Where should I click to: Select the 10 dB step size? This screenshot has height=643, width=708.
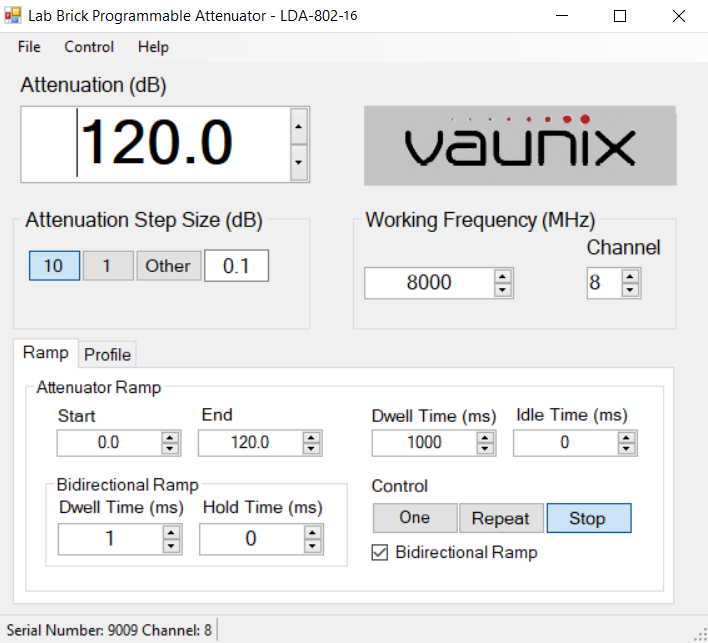(x=53, y=266)
